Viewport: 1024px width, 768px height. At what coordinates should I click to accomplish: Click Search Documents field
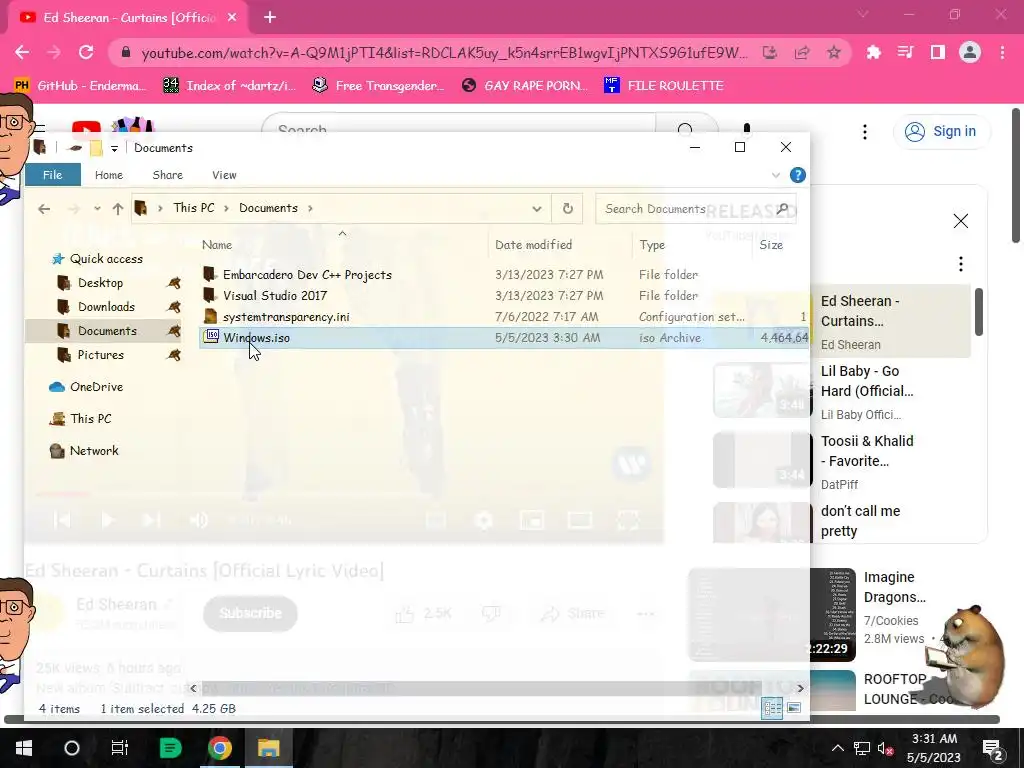click(x=696, y=208)
